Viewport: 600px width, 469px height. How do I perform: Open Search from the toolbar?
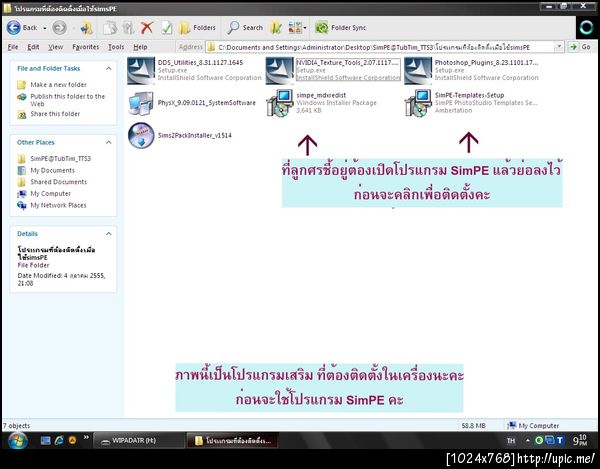pos(245,28)
